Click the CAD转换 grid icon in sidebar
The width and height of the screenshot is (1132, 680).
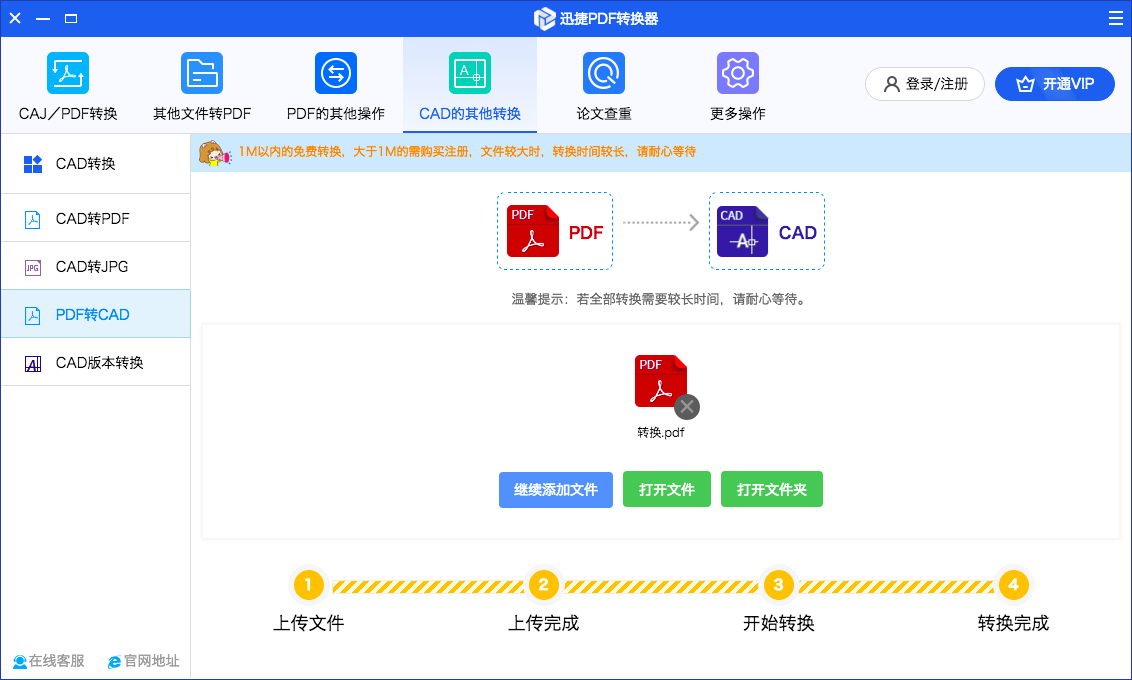(32, 164)
